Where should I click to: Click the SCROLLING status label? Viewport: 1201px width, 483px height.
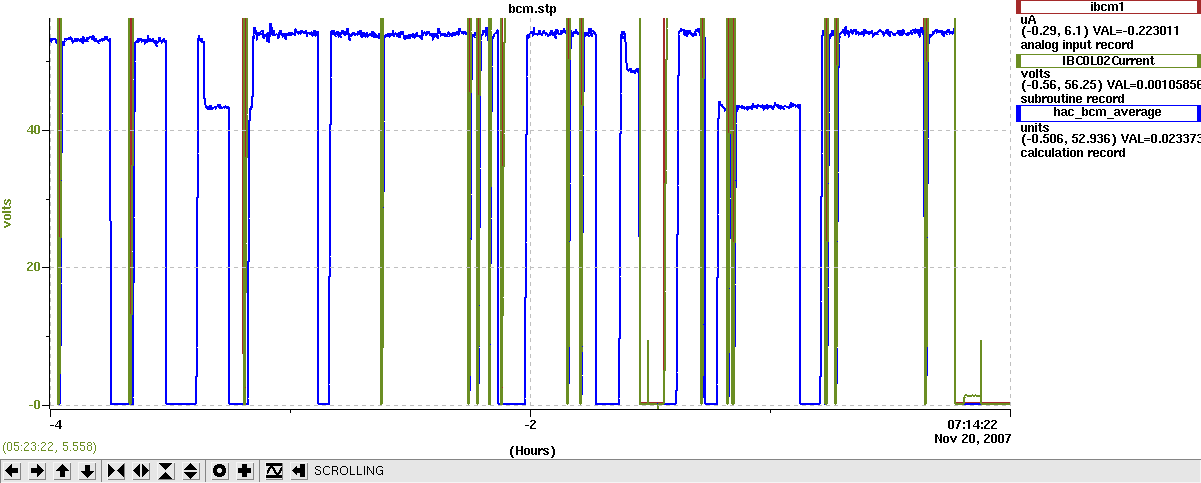pos(348,470)
